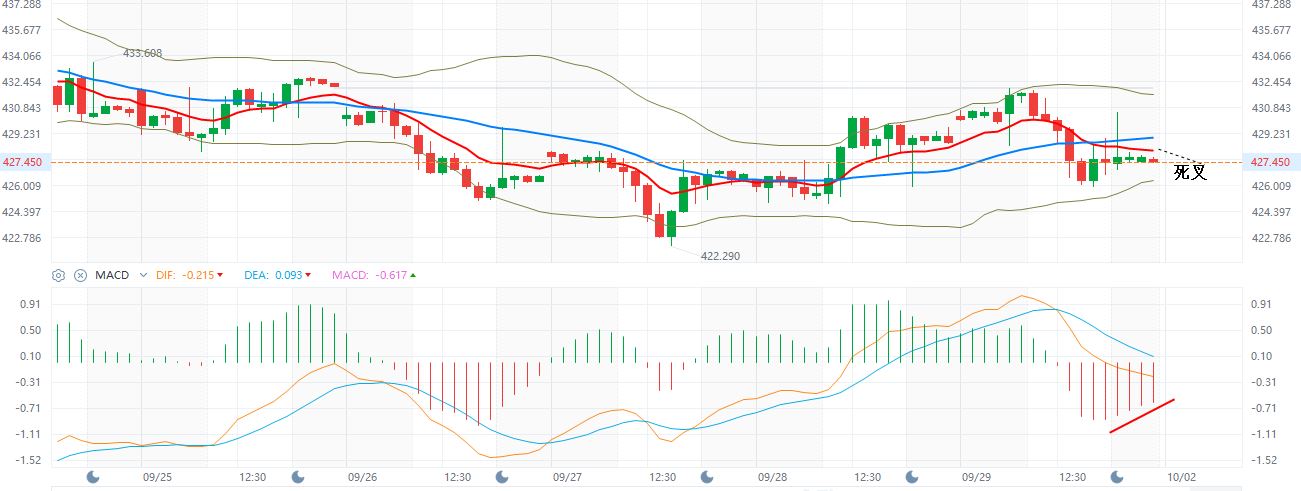Click the red 427.450 price tag on left axis
The image size is (1301, 491).
(x=23, y=161)
